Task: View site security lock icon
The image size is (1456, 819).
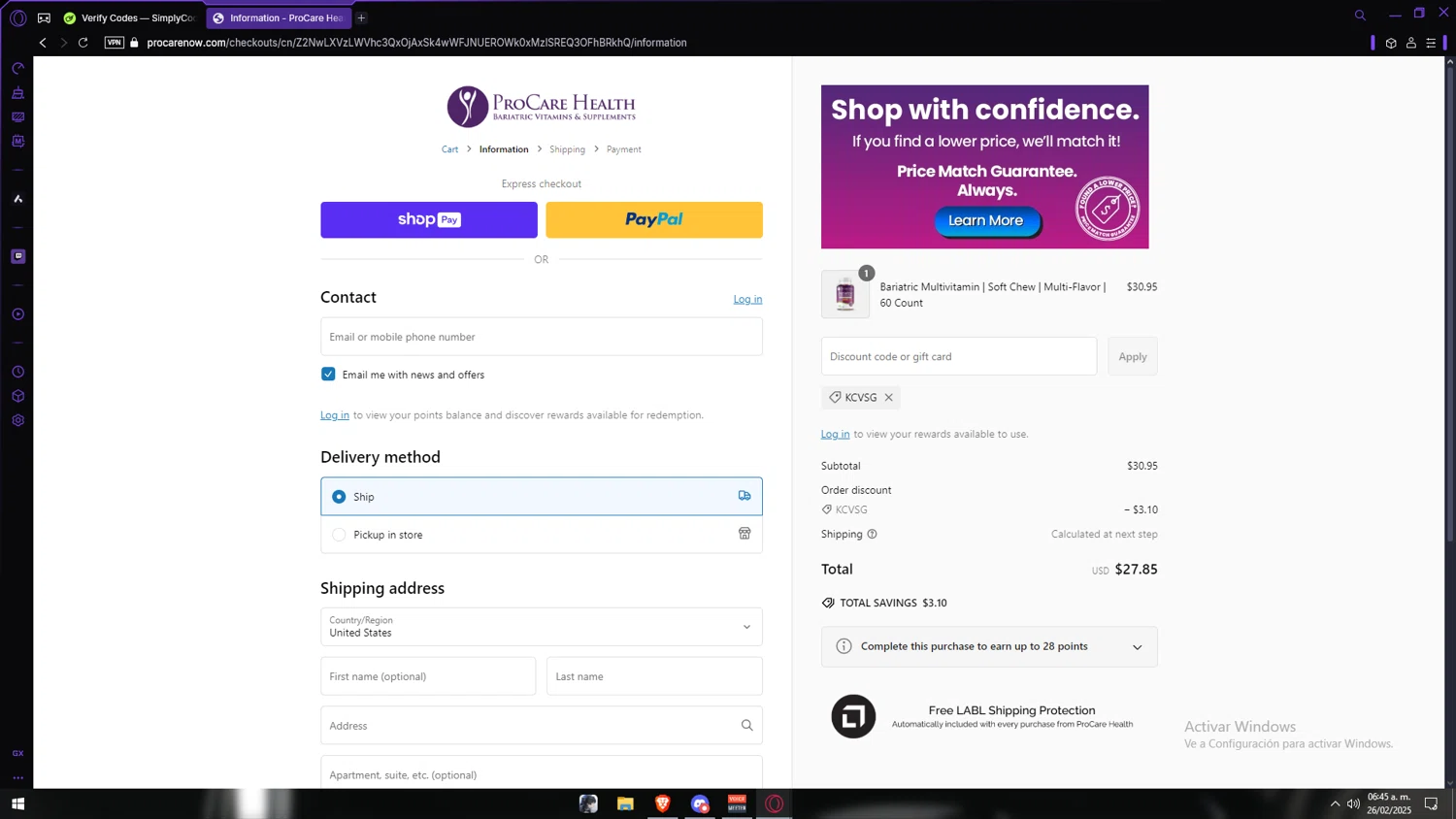Action: (134, 43)
